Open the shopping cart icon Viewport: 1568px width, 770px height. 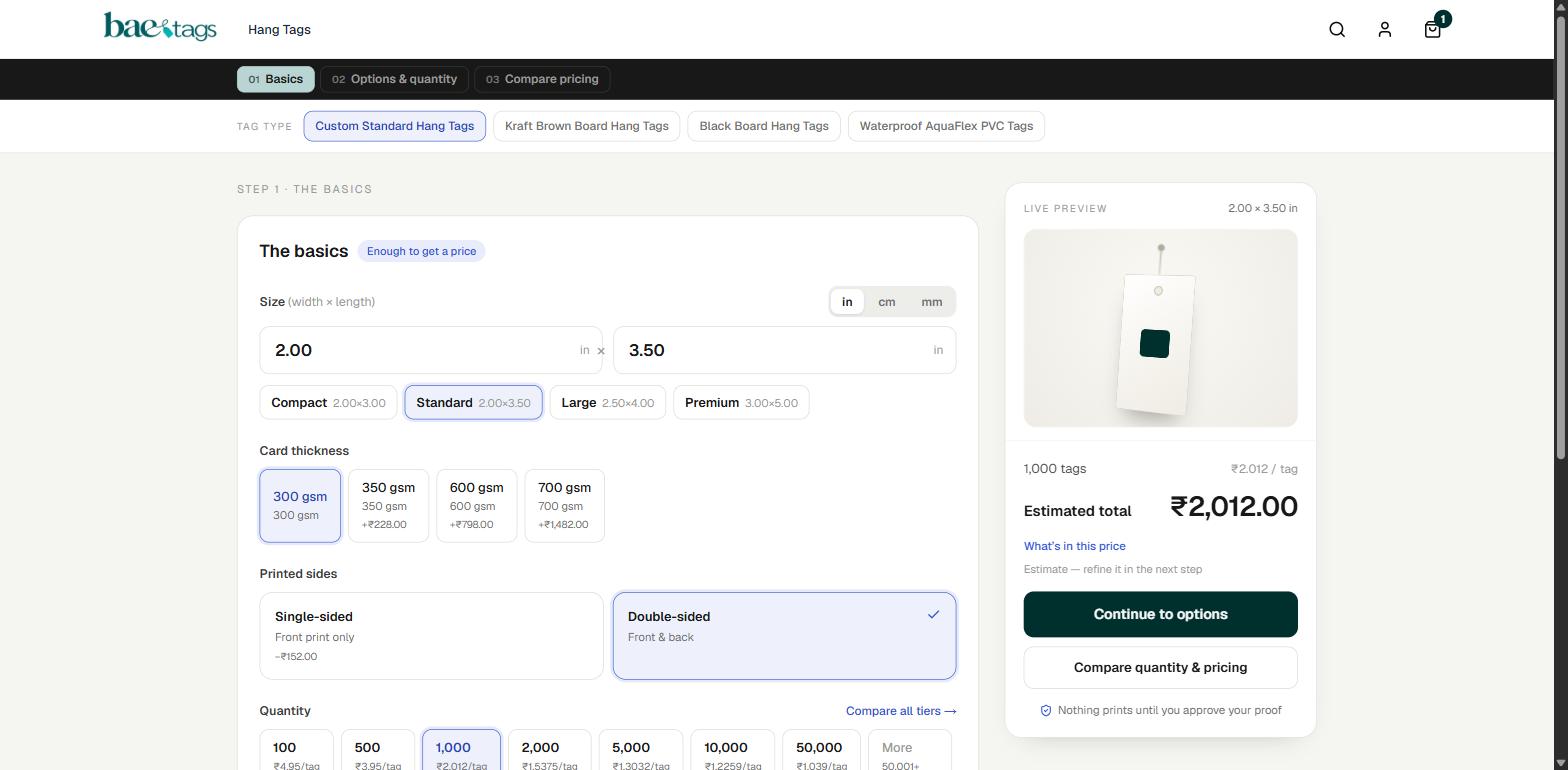(1433, 30)
